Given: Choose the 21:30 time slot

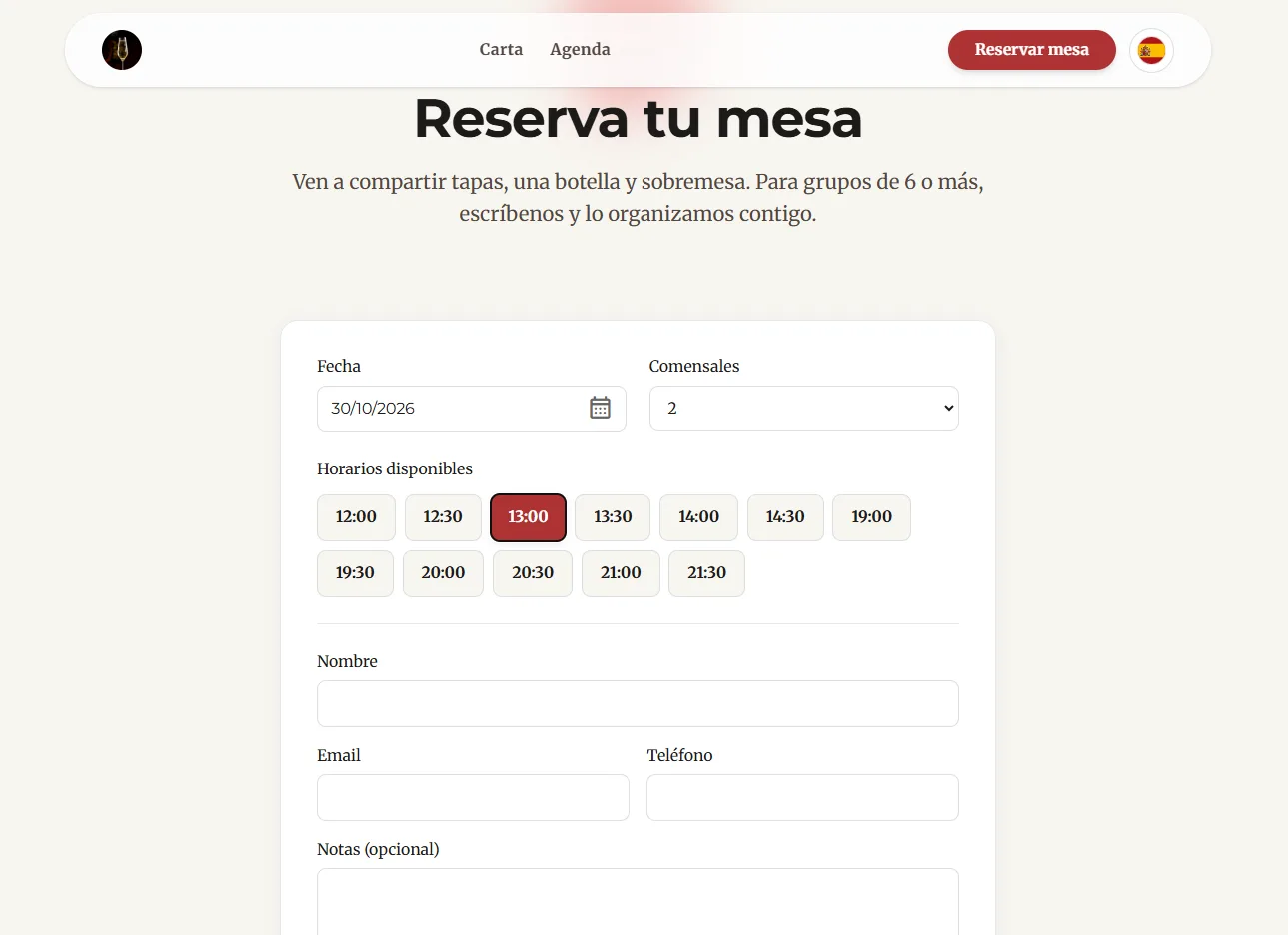Looking at the screenshot, I should (706, 573).
